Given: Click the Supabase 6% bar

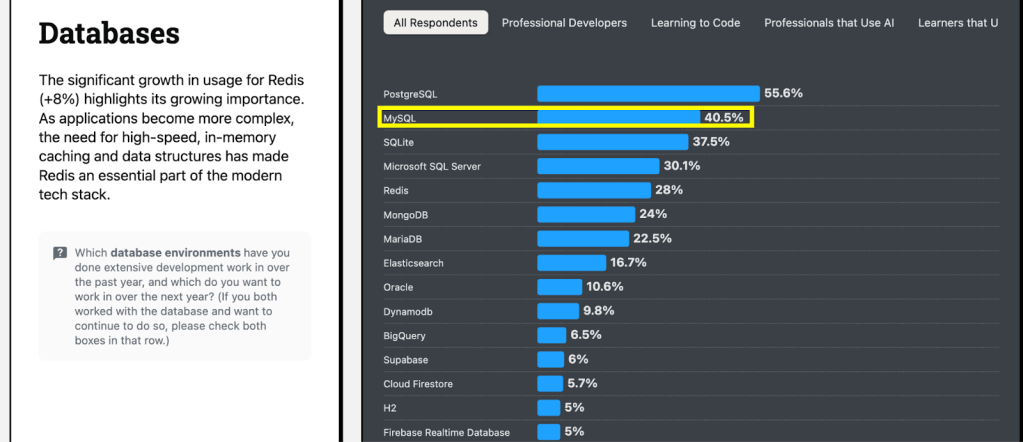Looking at the screenshot, I should tap(551, 359).
